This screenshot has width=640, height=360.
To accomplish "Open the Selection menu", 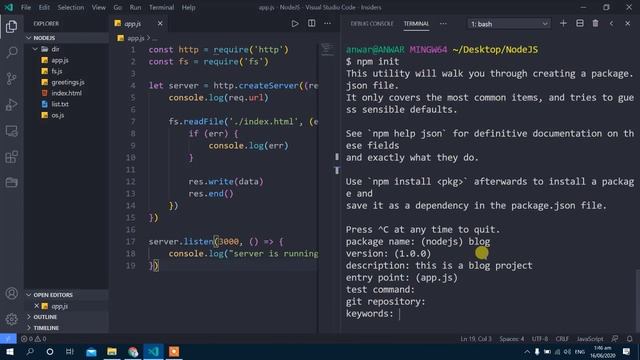I will pos(71,7).
